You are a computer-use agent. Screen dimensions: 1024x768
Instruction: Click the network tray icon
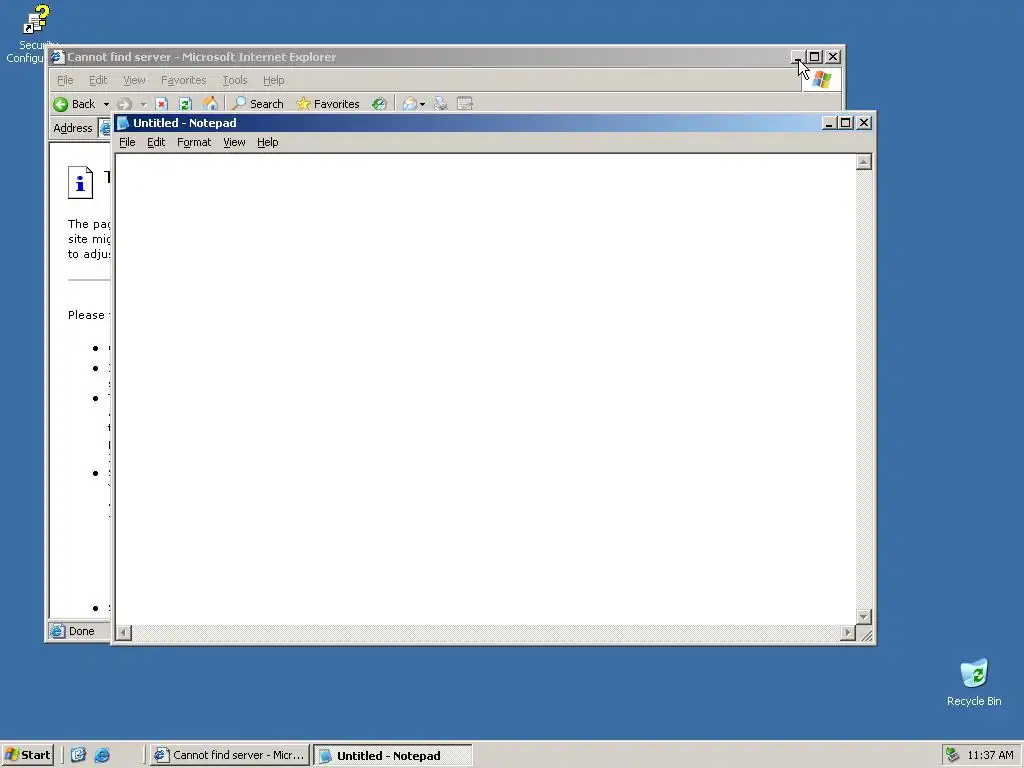coord(953,755)
